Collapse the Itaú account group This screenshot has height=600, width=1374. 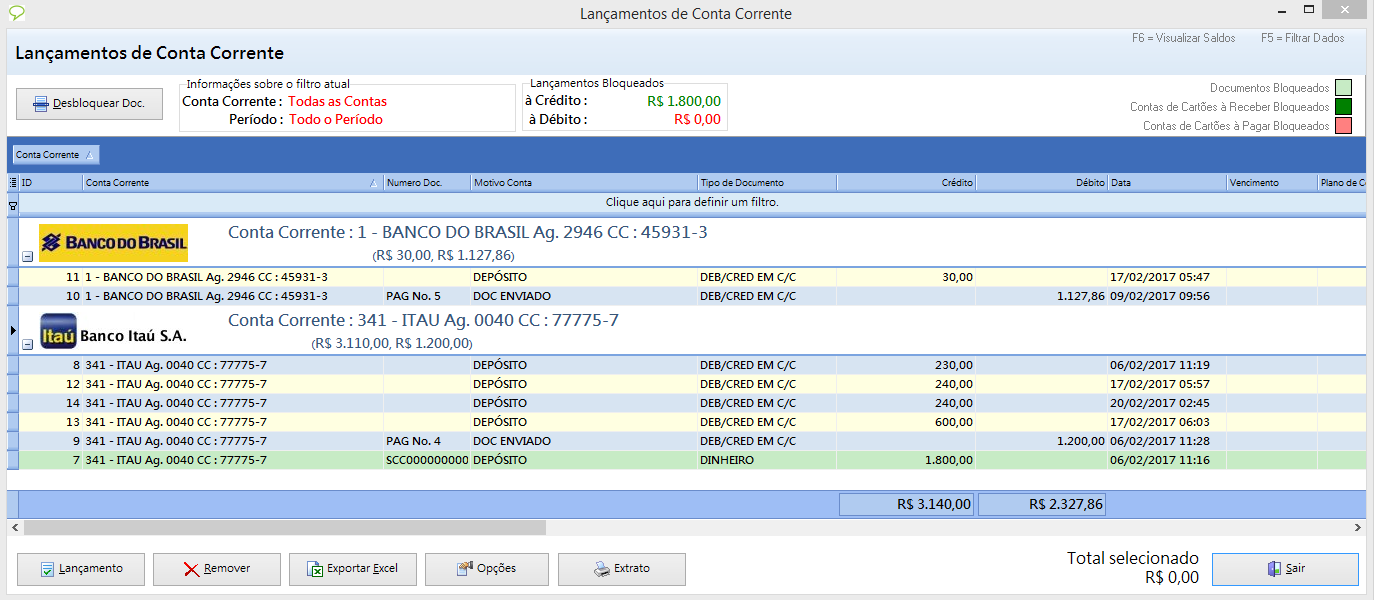(x=27, y=344)
